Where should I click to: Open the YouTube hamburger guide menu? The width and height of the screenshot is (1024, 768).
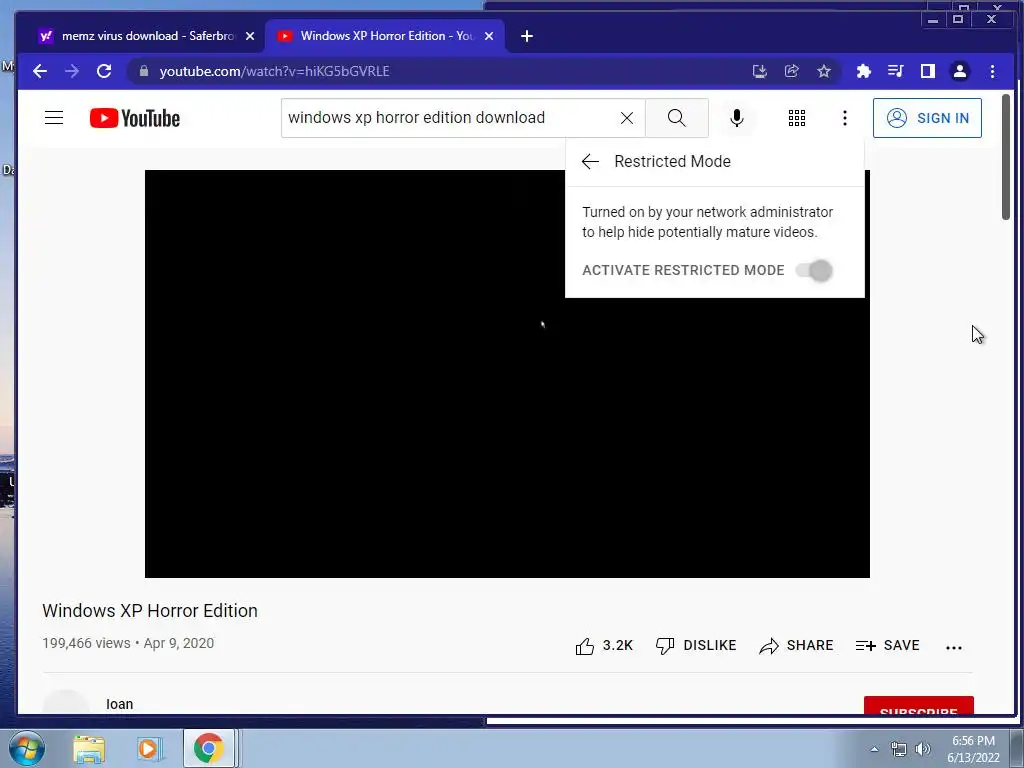pyautogui.click(x=54, y=118)
